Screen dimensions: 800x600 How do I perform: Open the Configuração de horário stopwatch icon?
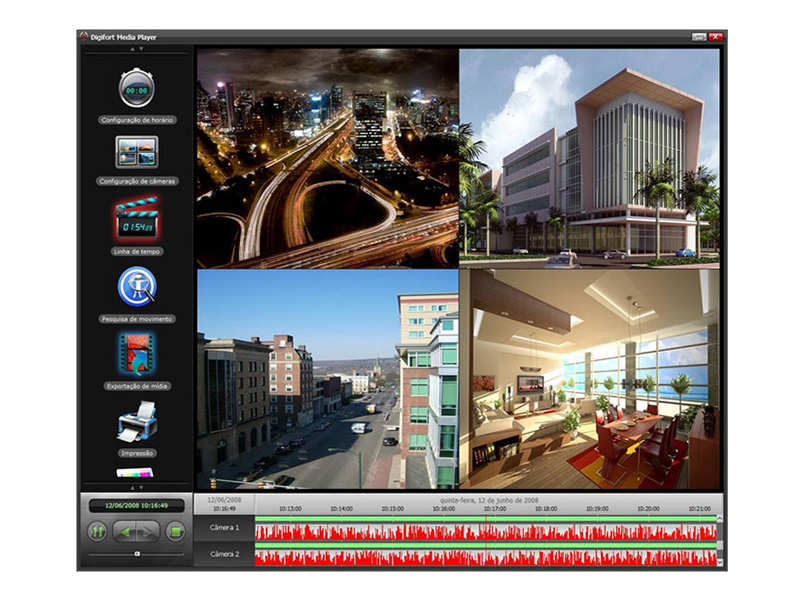(136, 89)
